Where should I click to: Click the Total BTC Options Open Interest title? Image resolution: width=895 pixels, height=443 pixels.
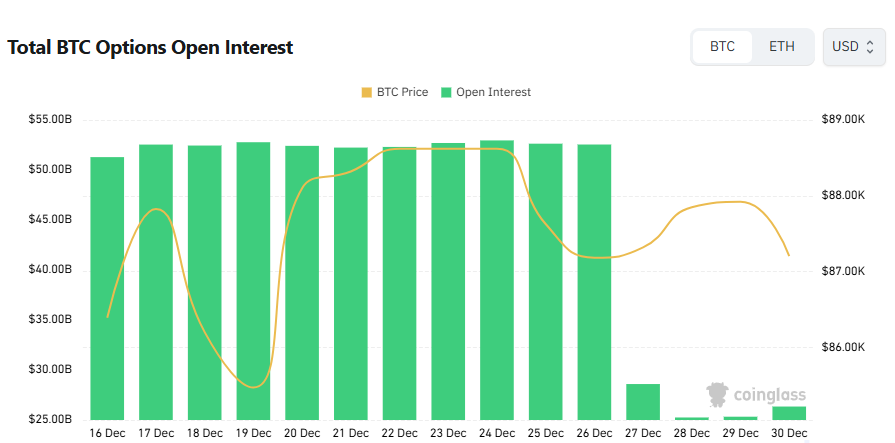150,47
